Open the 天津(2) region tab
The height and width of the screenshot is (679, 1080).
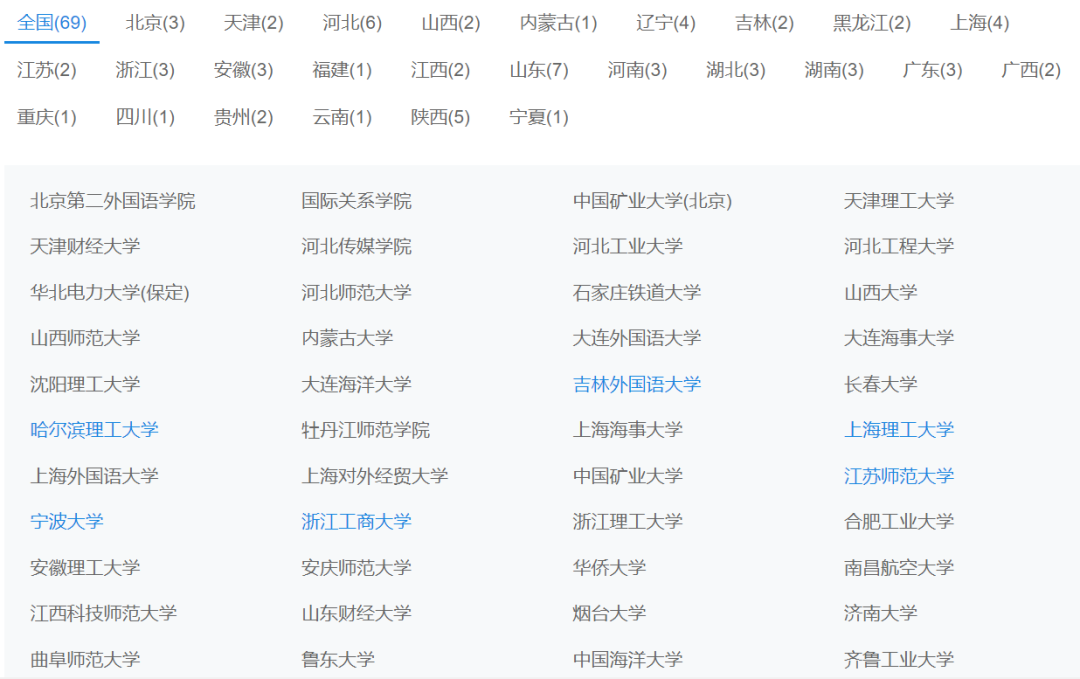[x=253, y=23]
